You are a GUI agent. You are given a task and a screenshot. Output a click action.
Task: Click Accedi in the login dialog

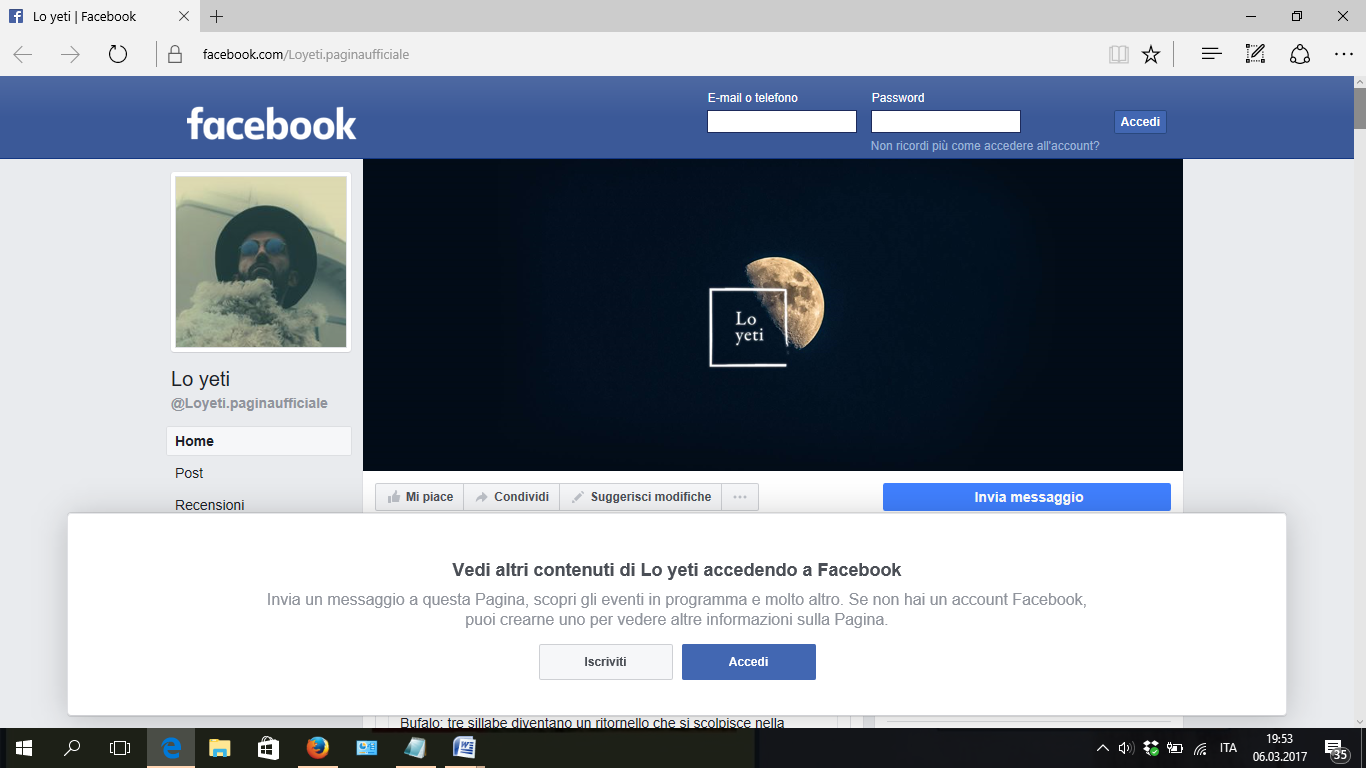pyautogui.click(x=749, y=662)
